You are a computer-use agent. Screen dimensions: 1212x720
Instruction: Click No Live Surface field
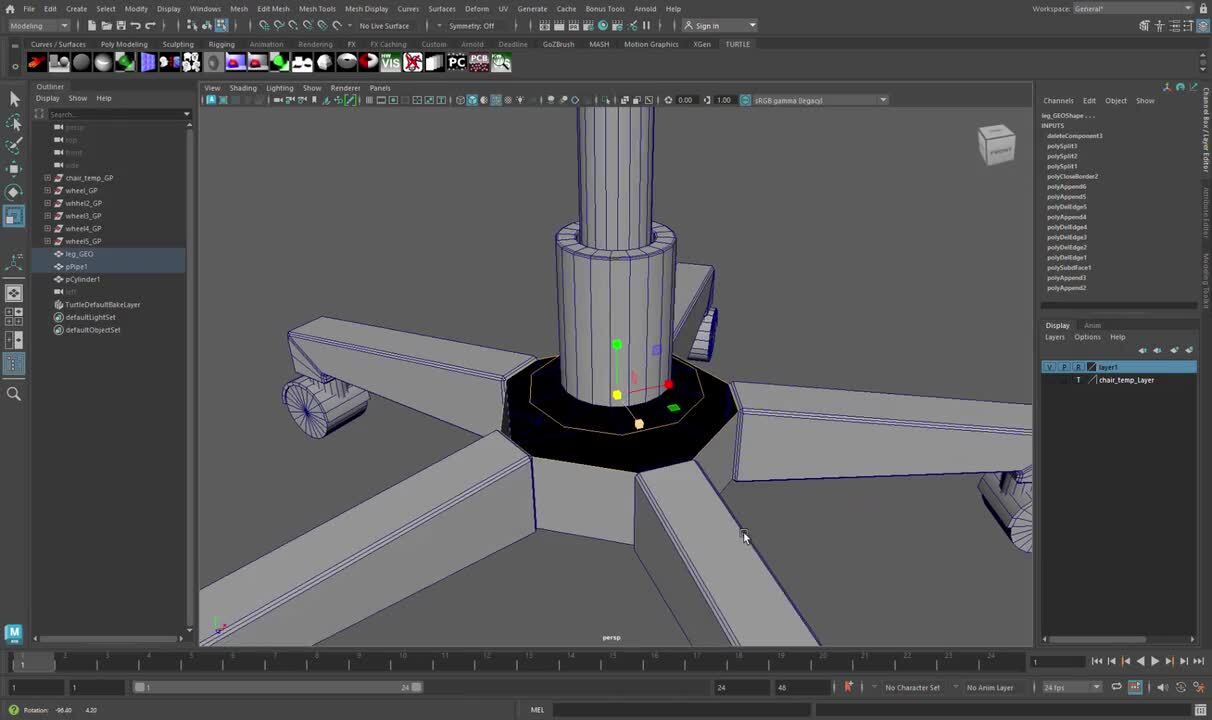tap(385, 25)
